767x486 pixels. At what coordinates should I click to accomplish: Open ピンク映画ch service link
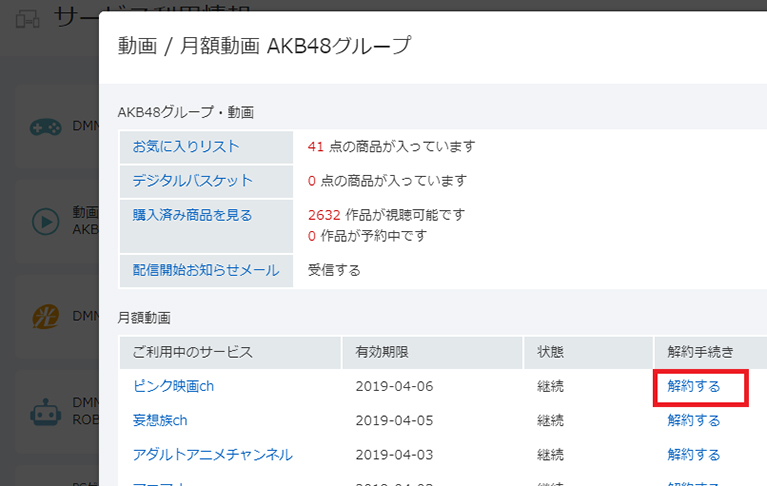click(x=173, y=386)
